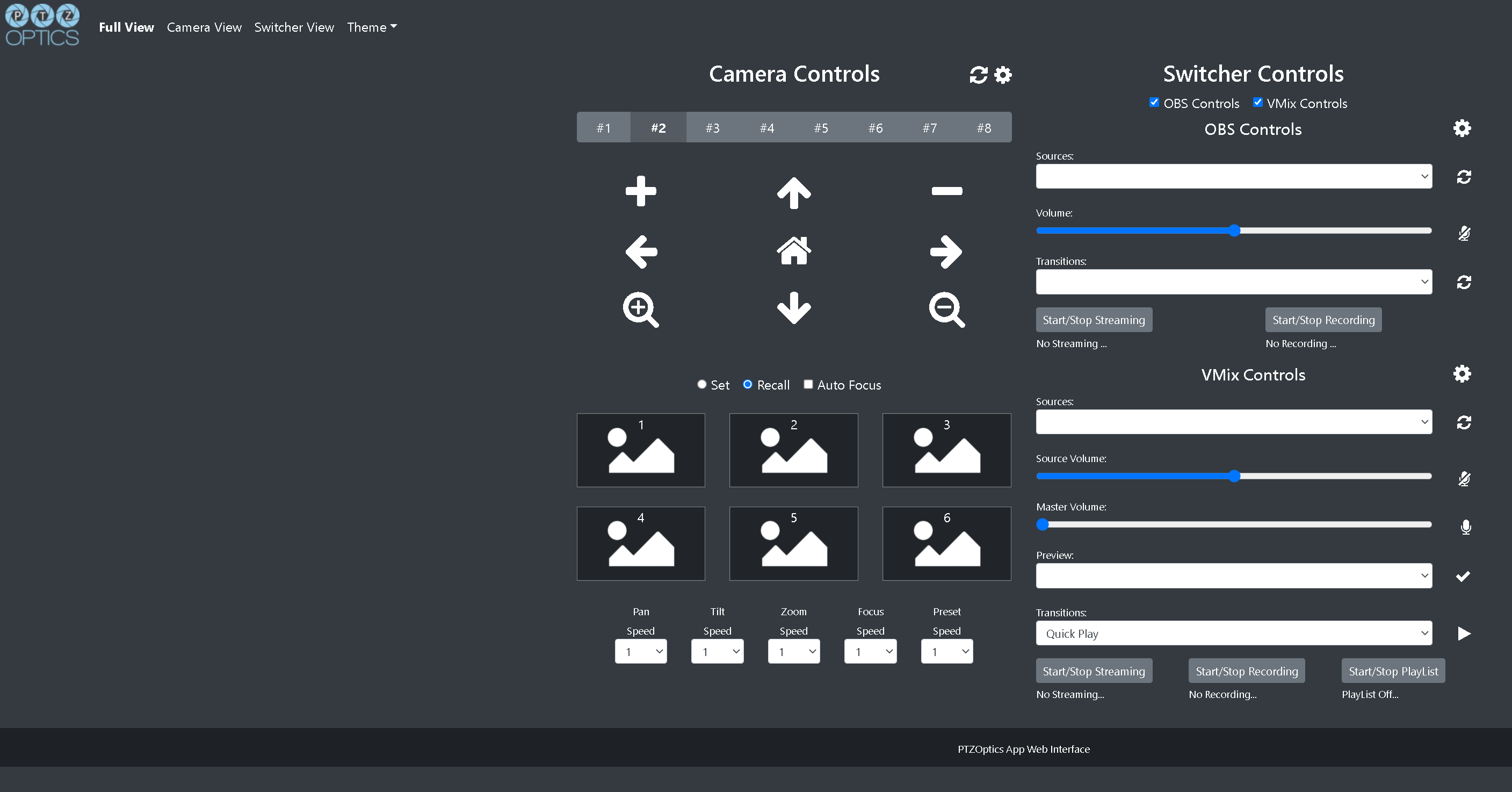The width and height of the screenshot is (1512, 792).
Task: Open the Pan Speed dropdown
Action: coord(640,651)
